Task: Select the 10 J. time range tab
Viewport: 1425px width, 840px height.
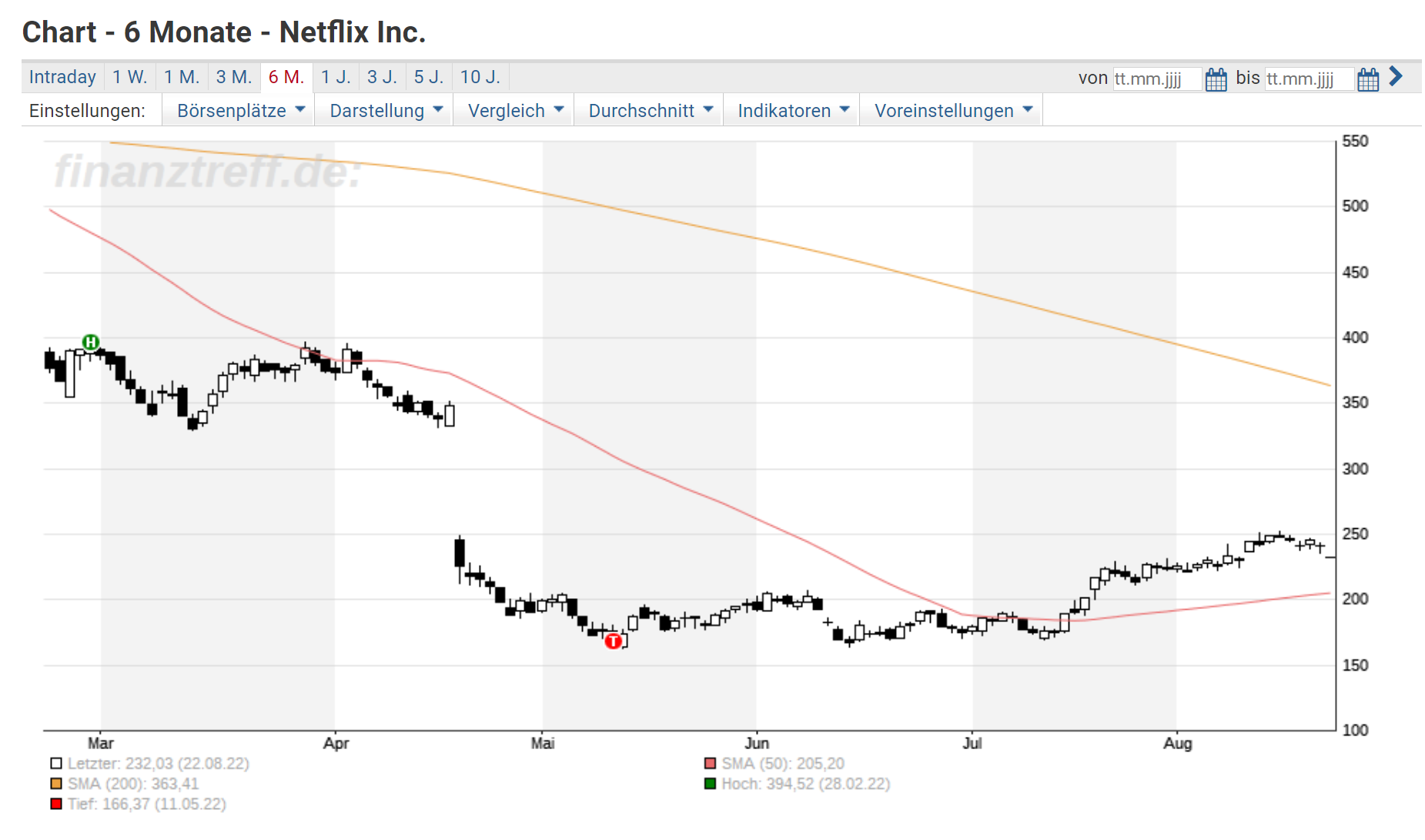Action: pyautogui.click(x=480, y=77)
